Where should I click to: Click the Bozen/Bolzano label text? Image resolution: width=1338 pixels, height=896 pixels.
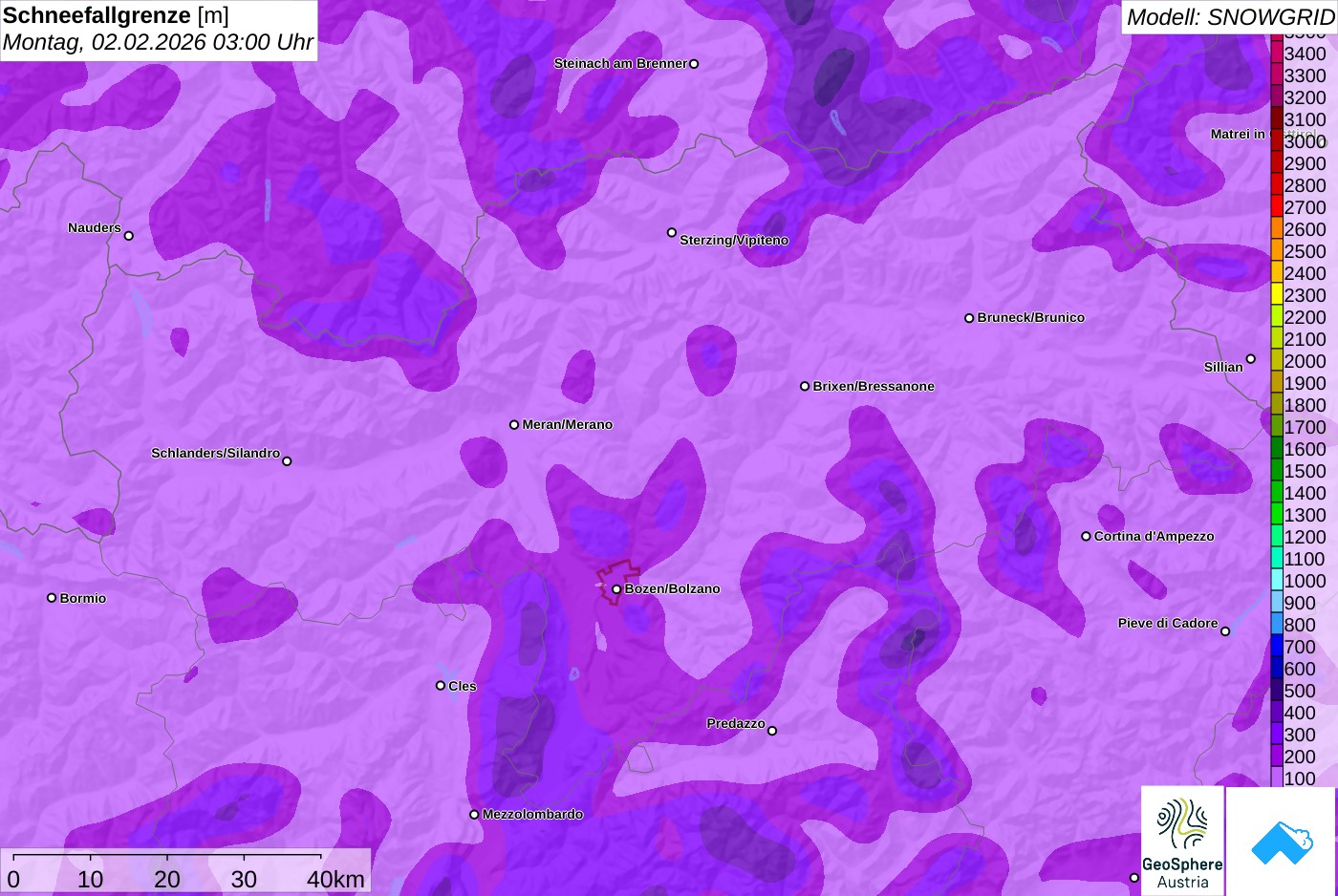[x=673, y=588]
